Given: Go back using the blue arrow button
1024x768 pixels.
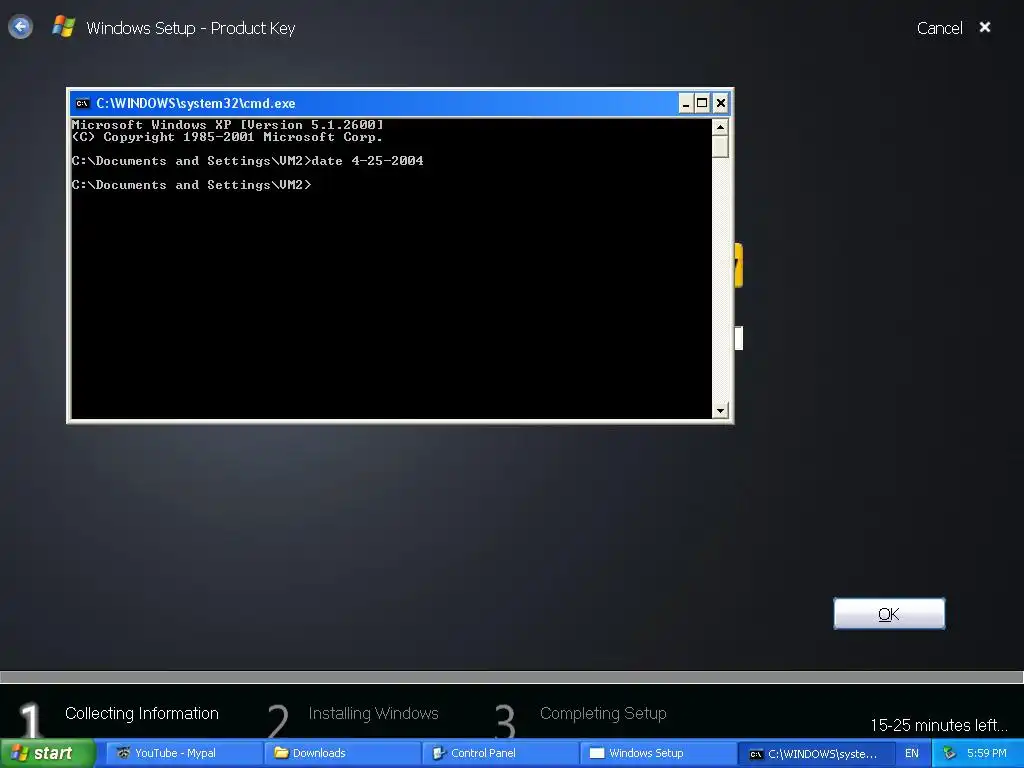Looking at the screenshot, I should point(20,27).
